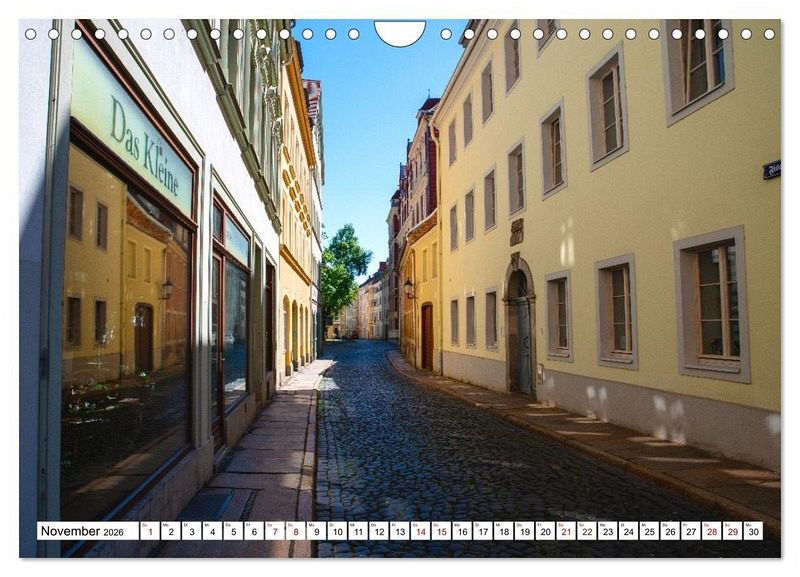Click Sunday the 8th date cell
The image size is (800, 577).
pos(295,531)
